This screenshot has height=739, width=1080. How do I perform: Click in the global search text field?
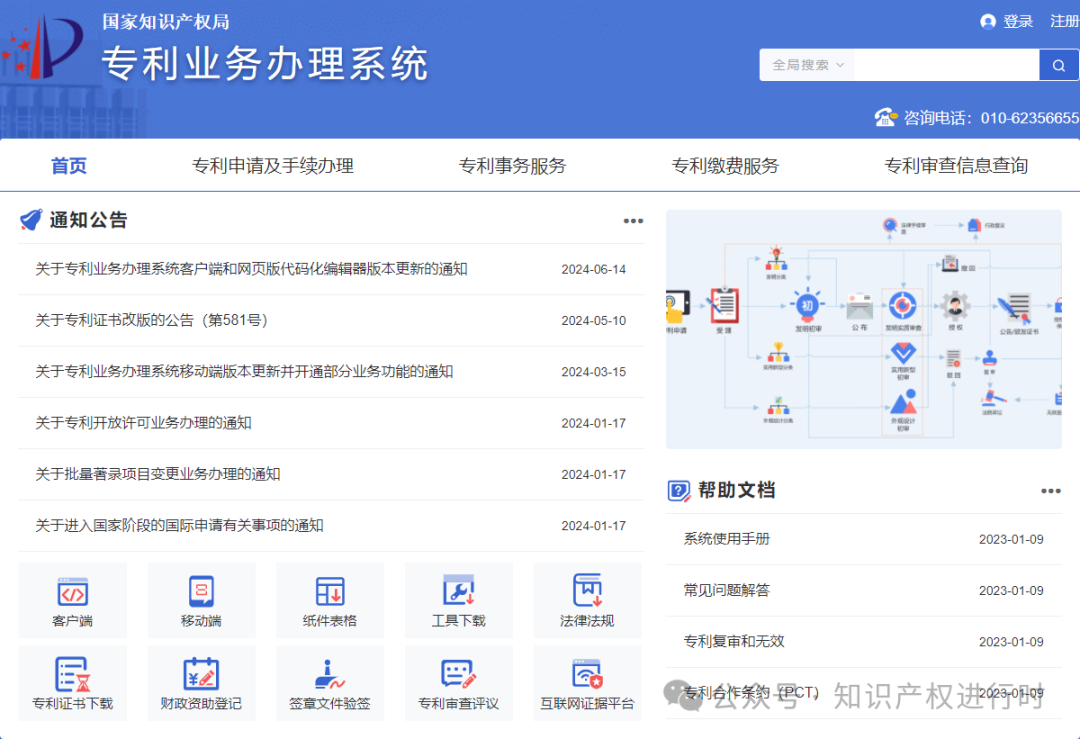945,65
